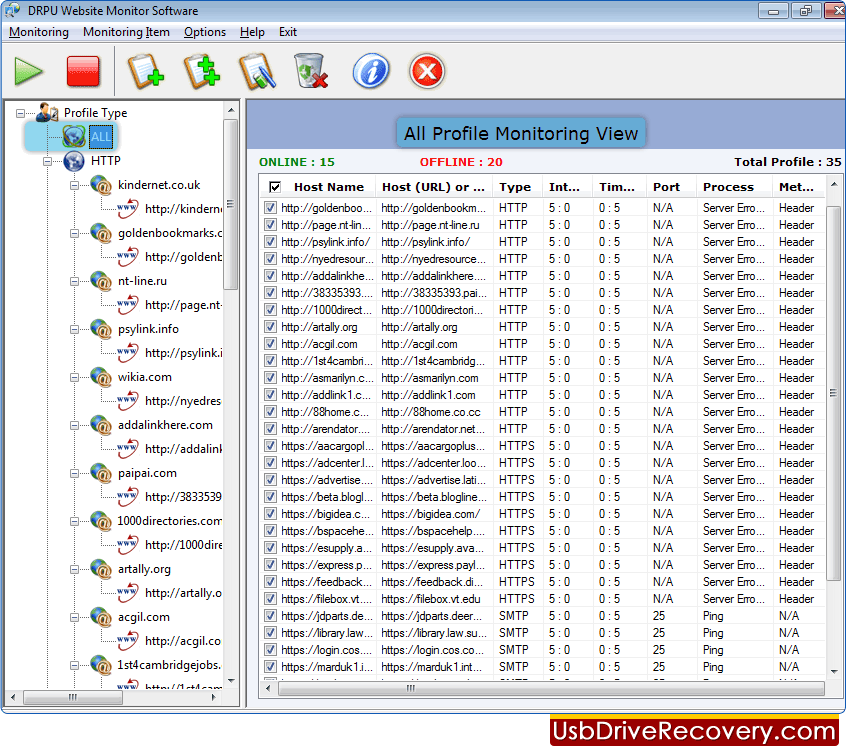Click www icon beside http://artally.o URL
Screen dimensions: 846x746
click(128, 593)
